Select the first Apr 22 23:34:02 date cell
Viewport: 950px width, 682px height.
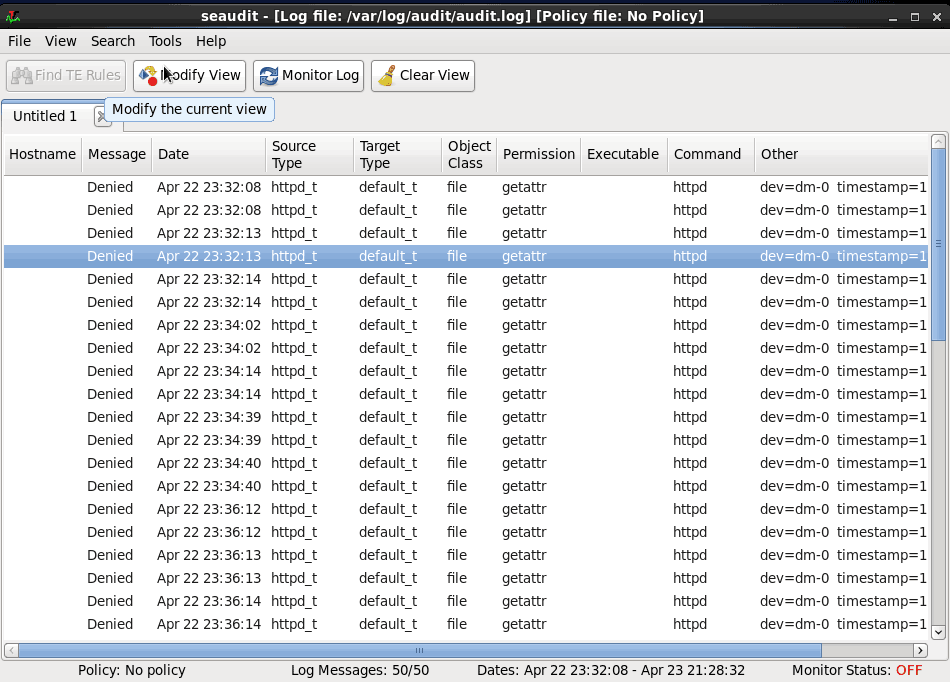pos(208,325)
